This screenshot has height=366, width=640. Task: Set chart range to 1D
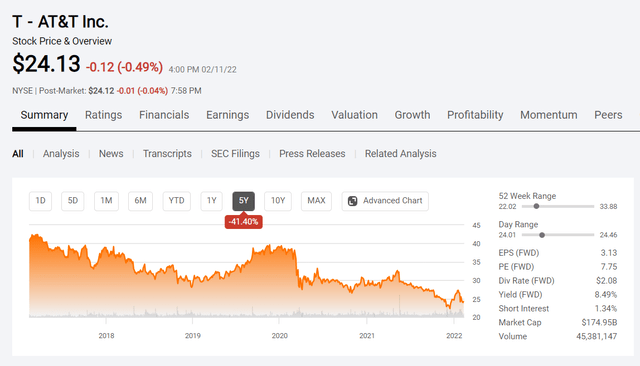[x=40, y=201]
